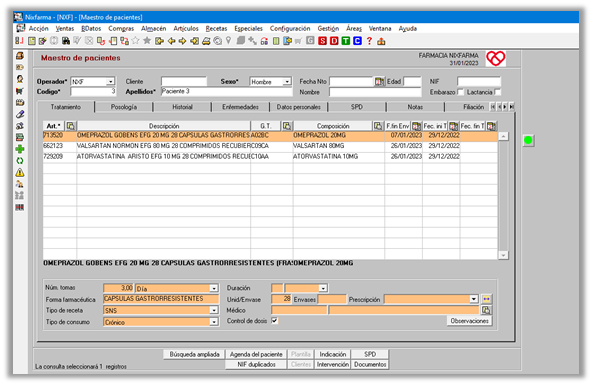The width and height of the screenshot is (592, 385).
Task: Click the barcode icon at bottom of sidebar
Action: coord(20,207)
